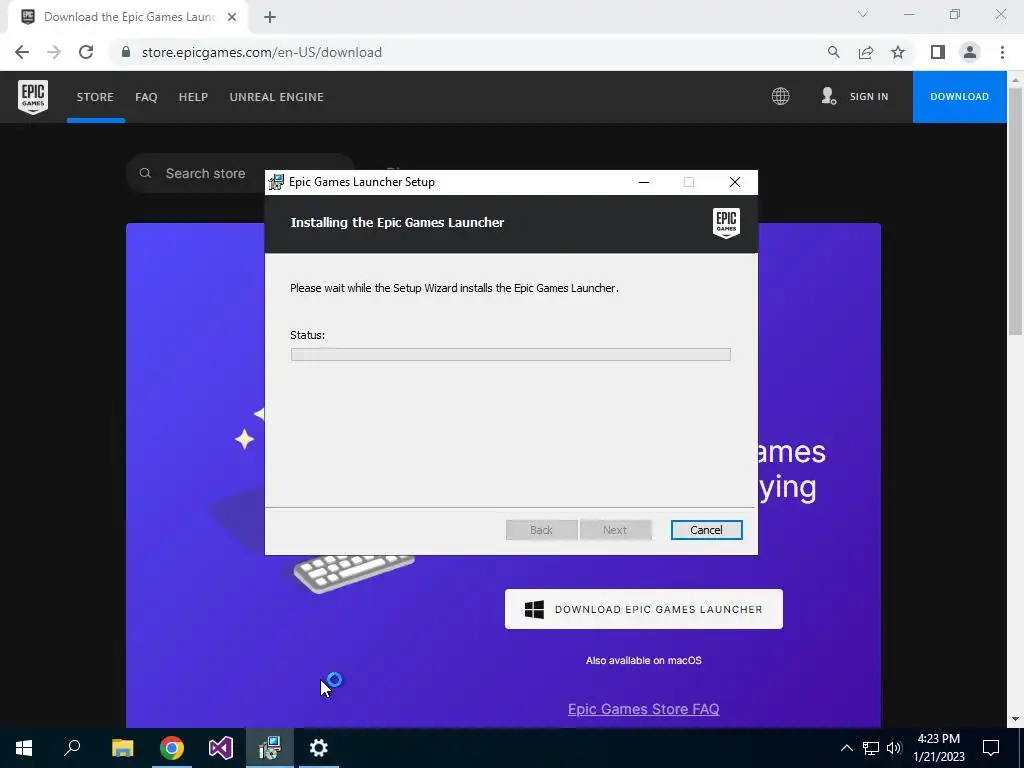Open the FAQ nav item
Viewport: 1024px width, 768px height.
coord(146,97)
